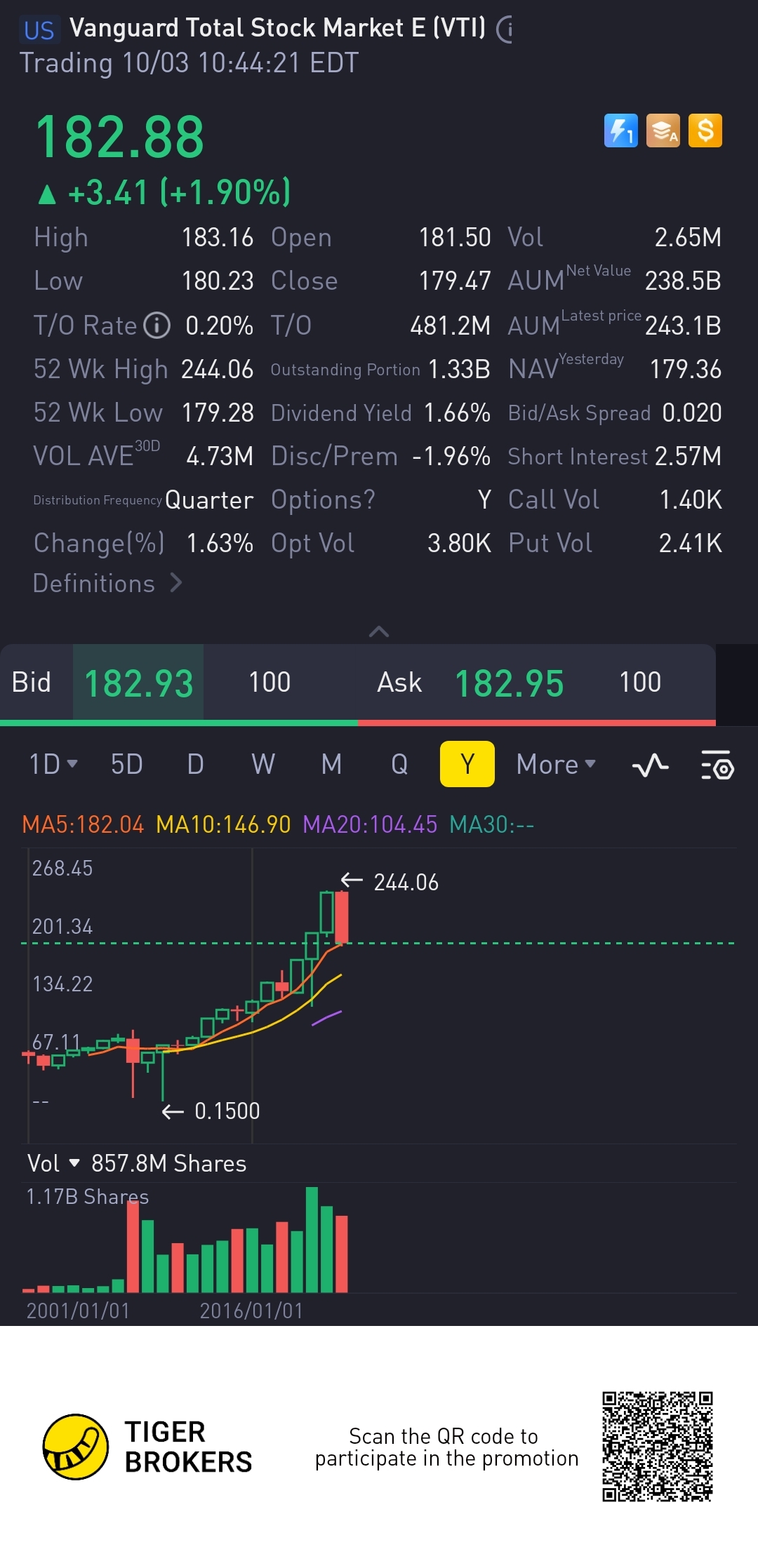
Task: Tap the ask price 182.95
Action: pos(510,683)
